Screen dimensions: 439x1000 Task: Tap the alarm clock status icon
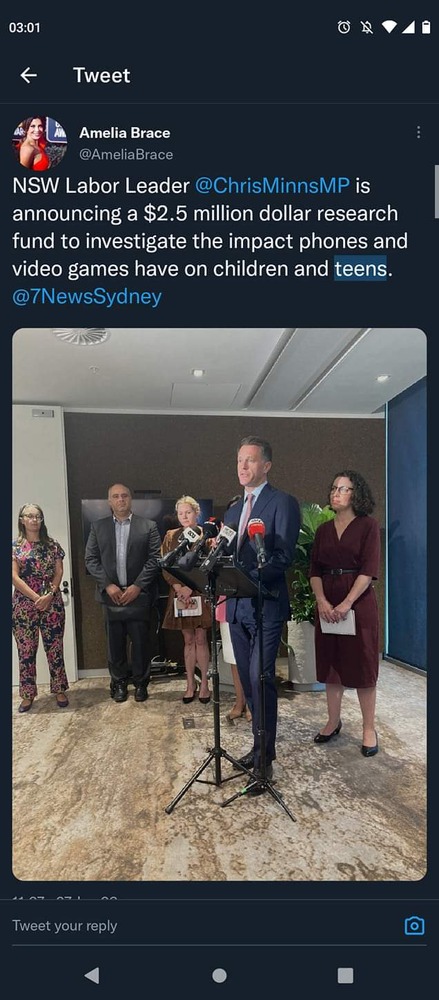click(344, 27)
